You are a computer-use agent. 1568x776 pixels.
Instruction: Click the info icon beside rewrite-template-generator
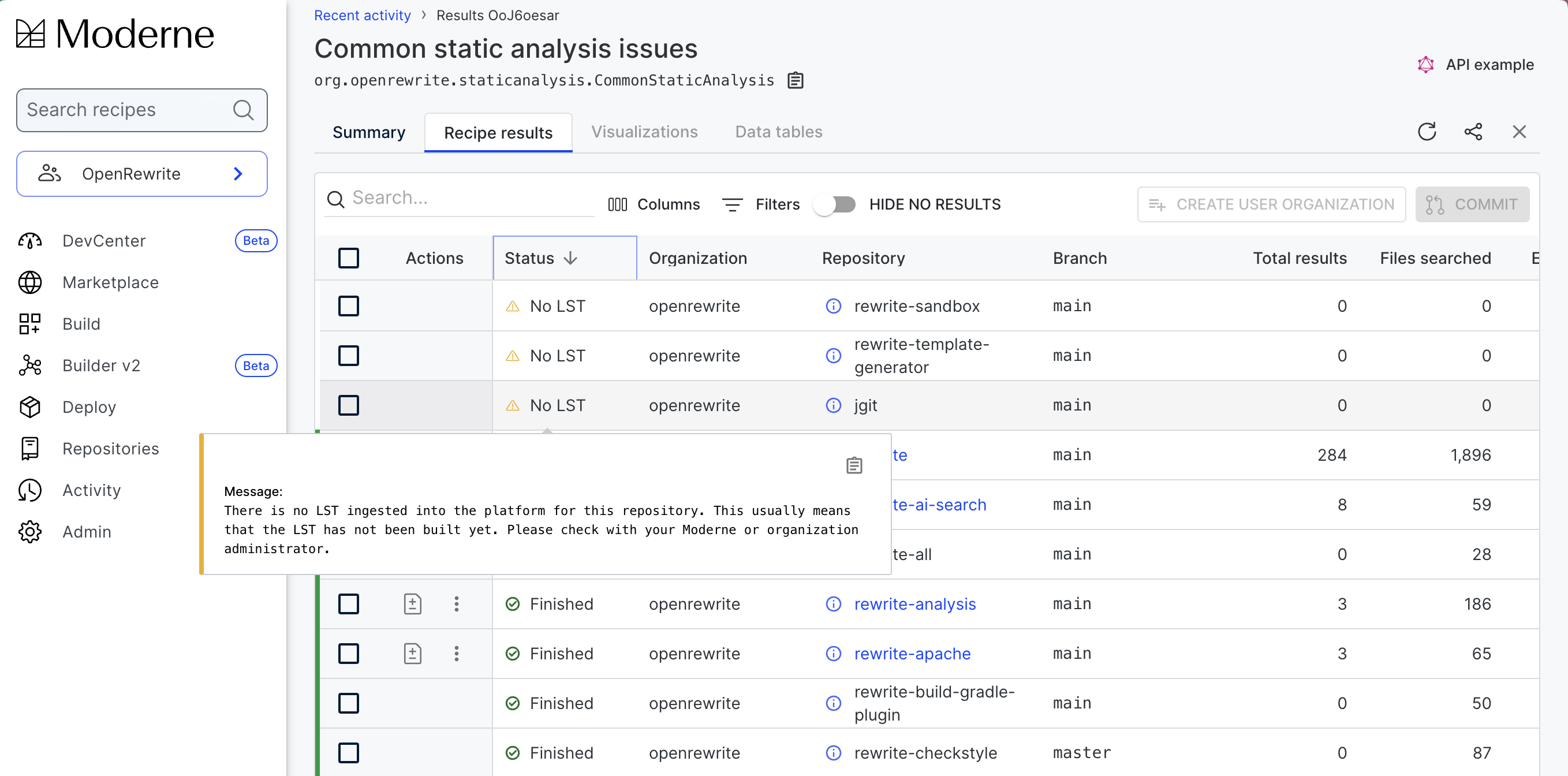pos(833,356)
